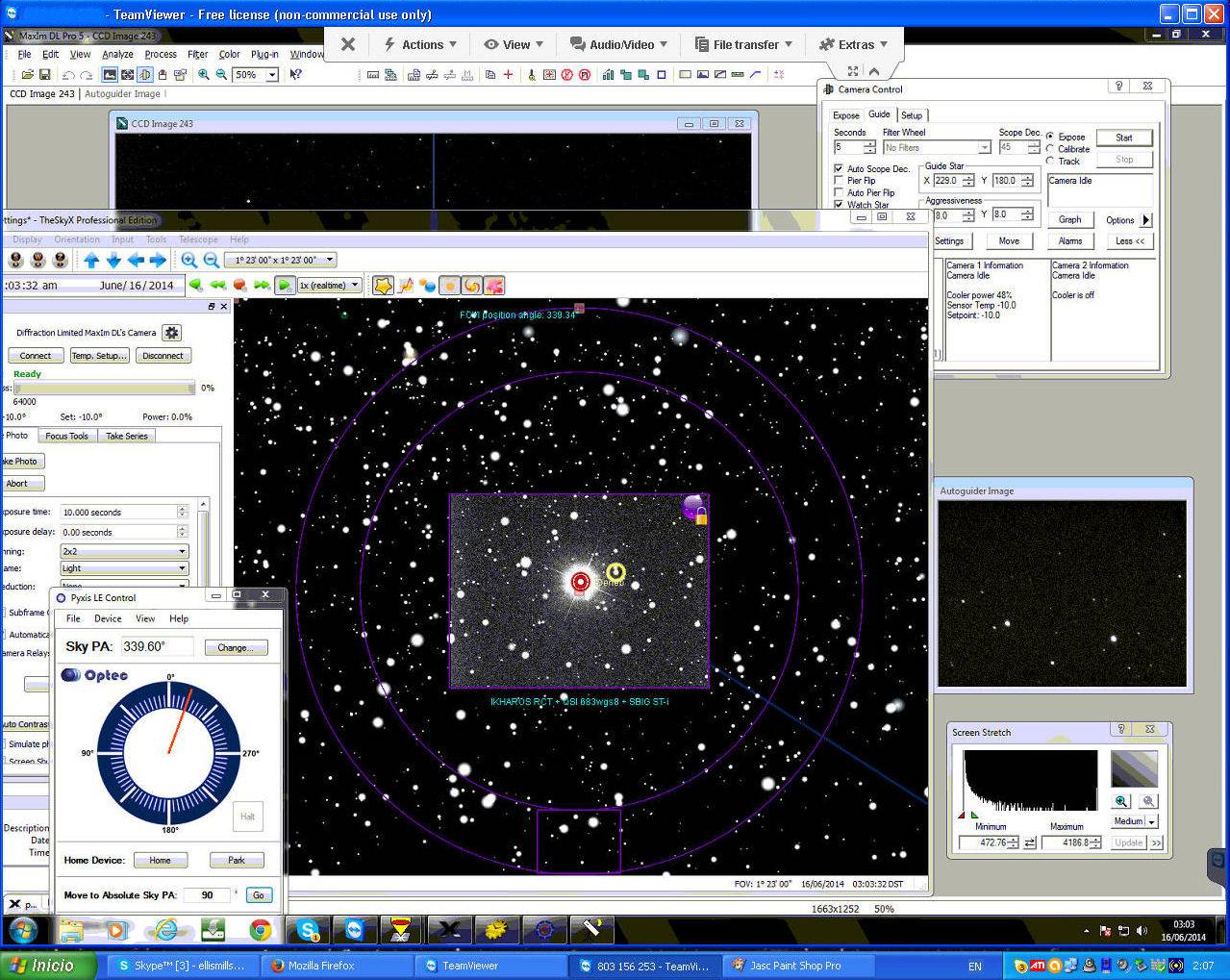Image resolution: width=1230 pixels, height=980 pixels.
Task: Open the 50% zoom dropdown in MaxIm
Action: [x=272, y=75]
